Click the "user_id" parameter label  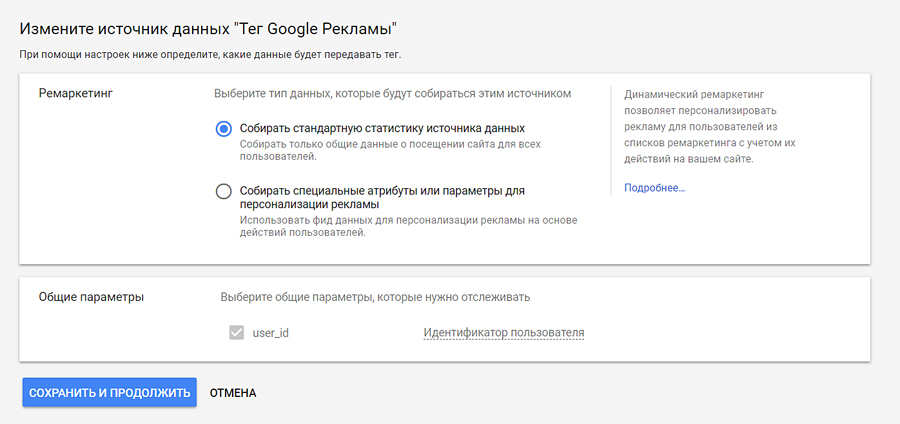pyautogui.click(x=270, y=333)
